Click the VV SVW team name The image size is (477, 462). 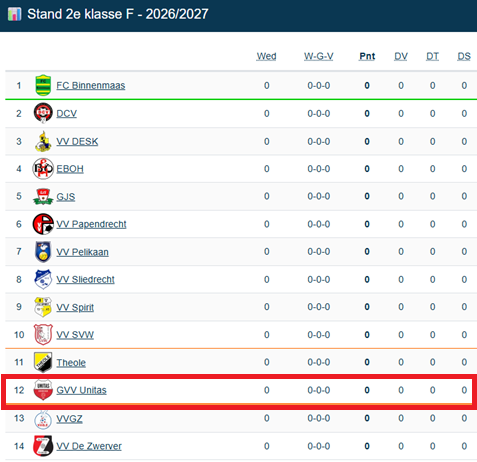pos(75,335)
